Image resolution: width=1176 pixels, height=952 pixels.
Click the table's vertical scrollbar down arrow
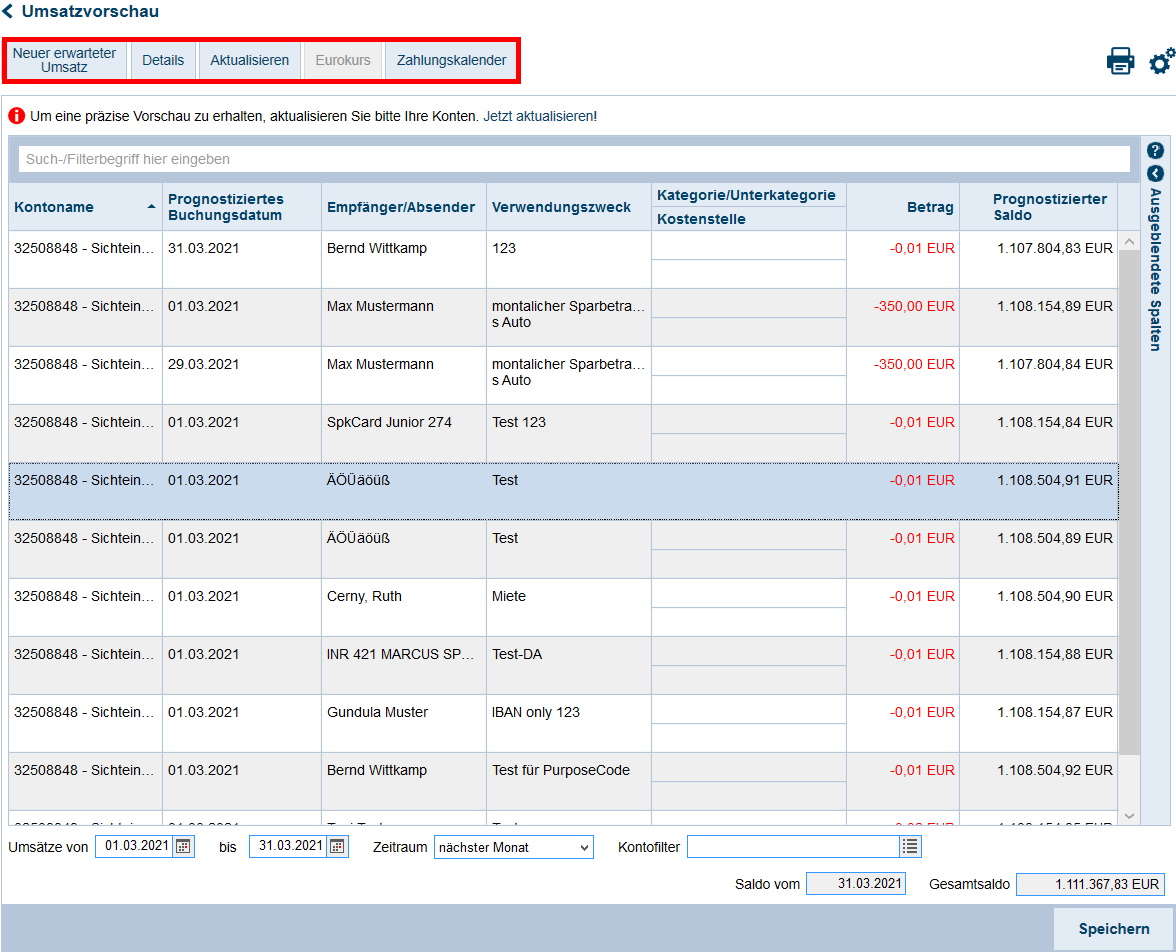[x=1129, y=816]
